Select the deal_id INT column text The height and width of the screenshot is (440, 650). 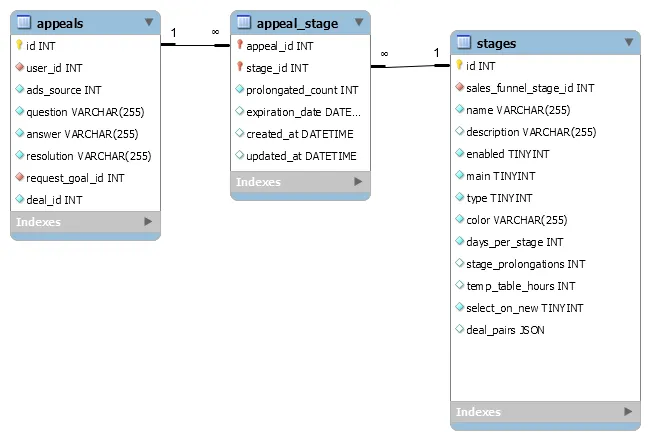tap(54, 200)
